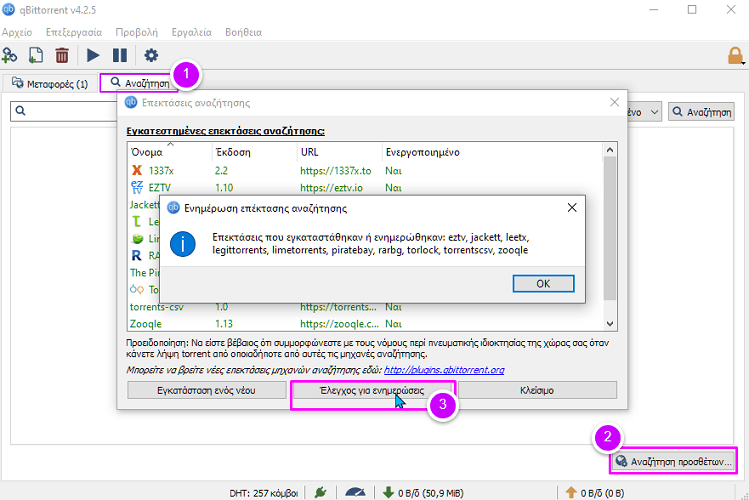Switch to the Μεταφορές (1) tab
Image resolution: width=749 pixels, height=500 pixels.
click(50, 84)
